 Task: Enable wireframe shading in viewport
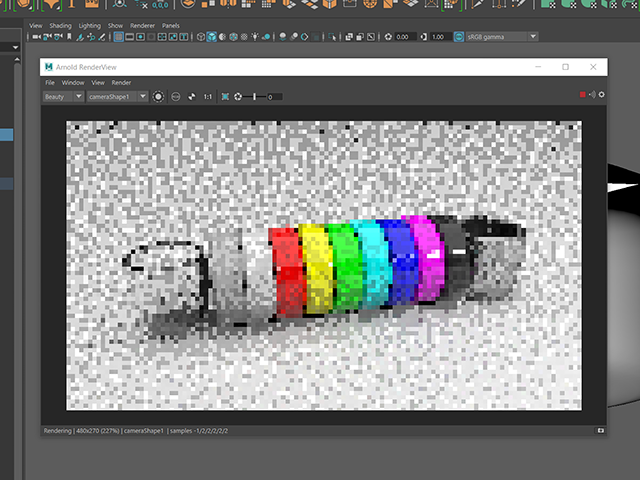200,37
